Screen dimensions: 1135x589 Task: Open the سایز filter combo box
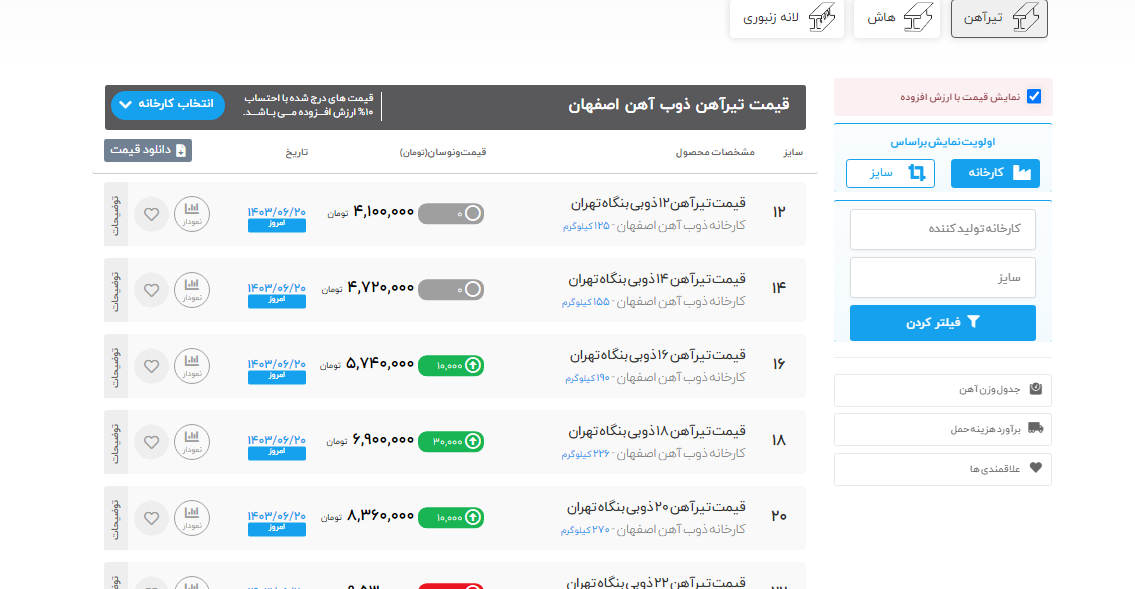tap(942, 278)
